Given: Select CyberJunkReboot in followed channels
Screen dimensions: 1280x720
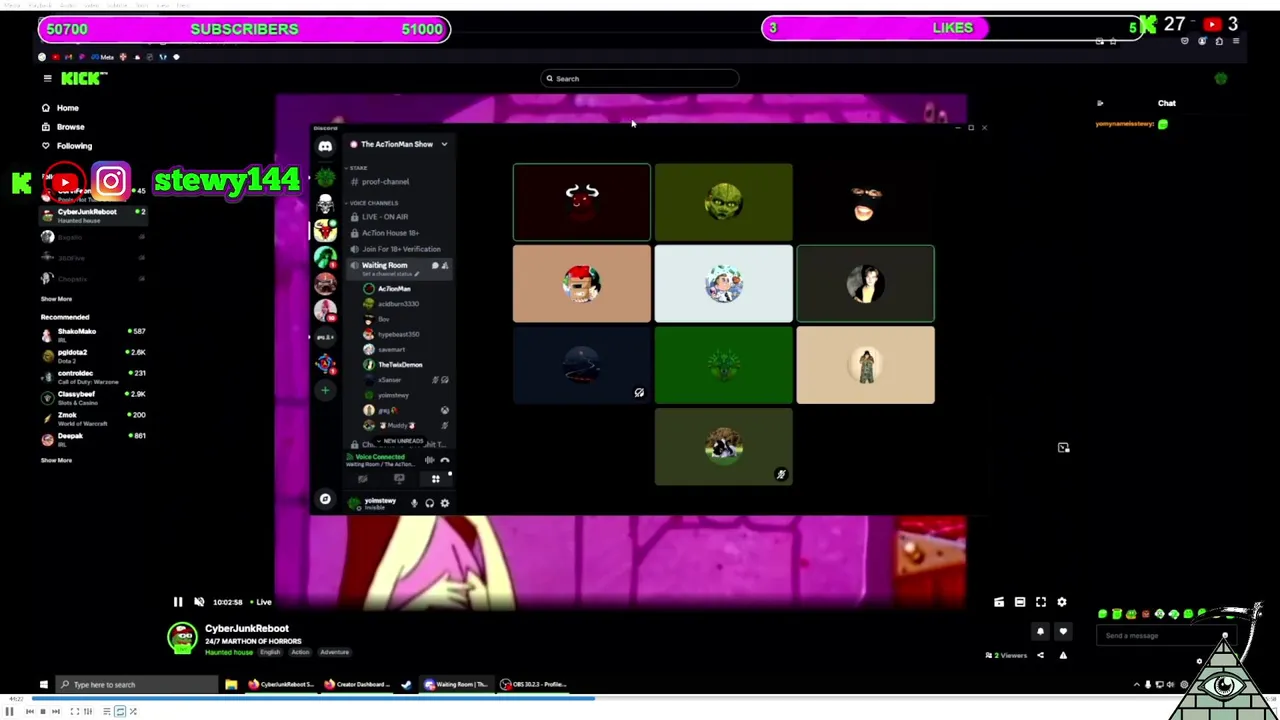Looking at the screenshot, I should coord(92,215).
